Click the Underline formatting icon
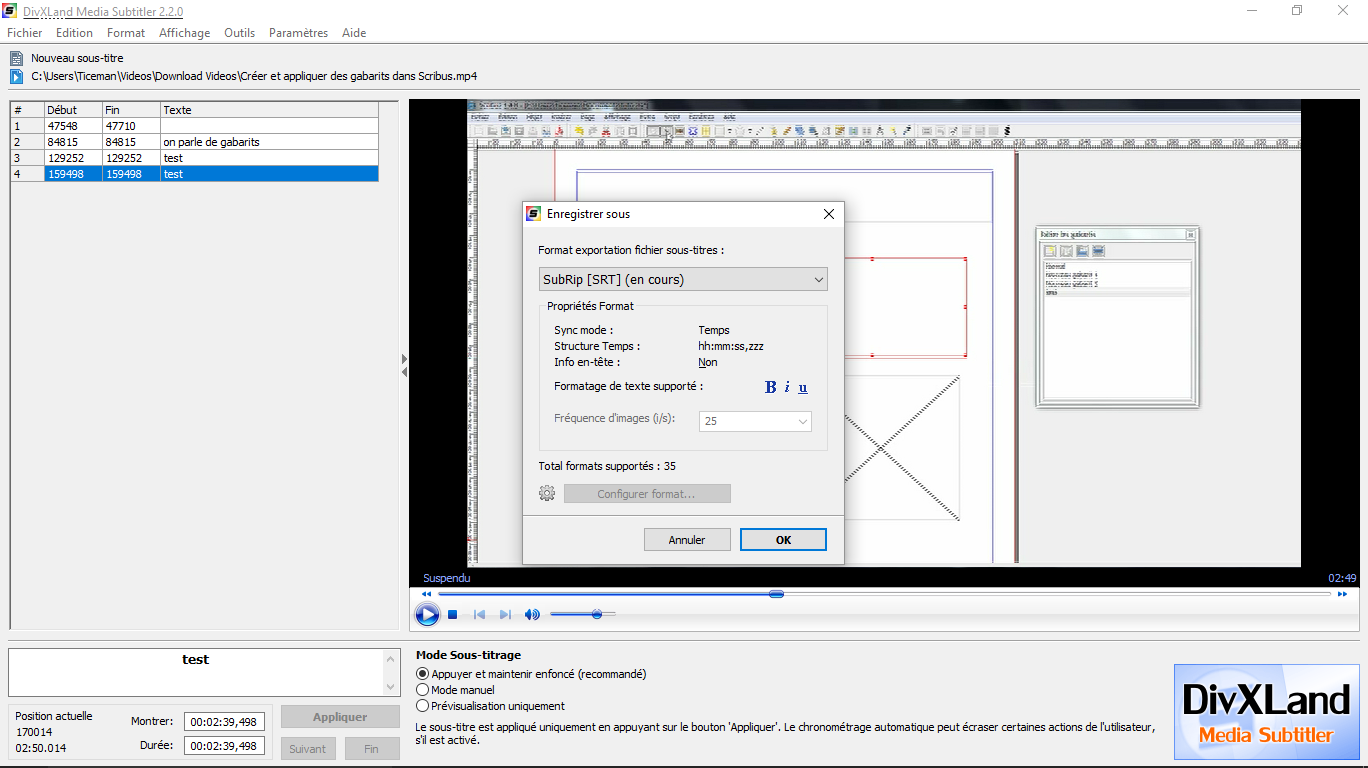This screenshot has height=768, width=1368. click(x=803, y=388)
